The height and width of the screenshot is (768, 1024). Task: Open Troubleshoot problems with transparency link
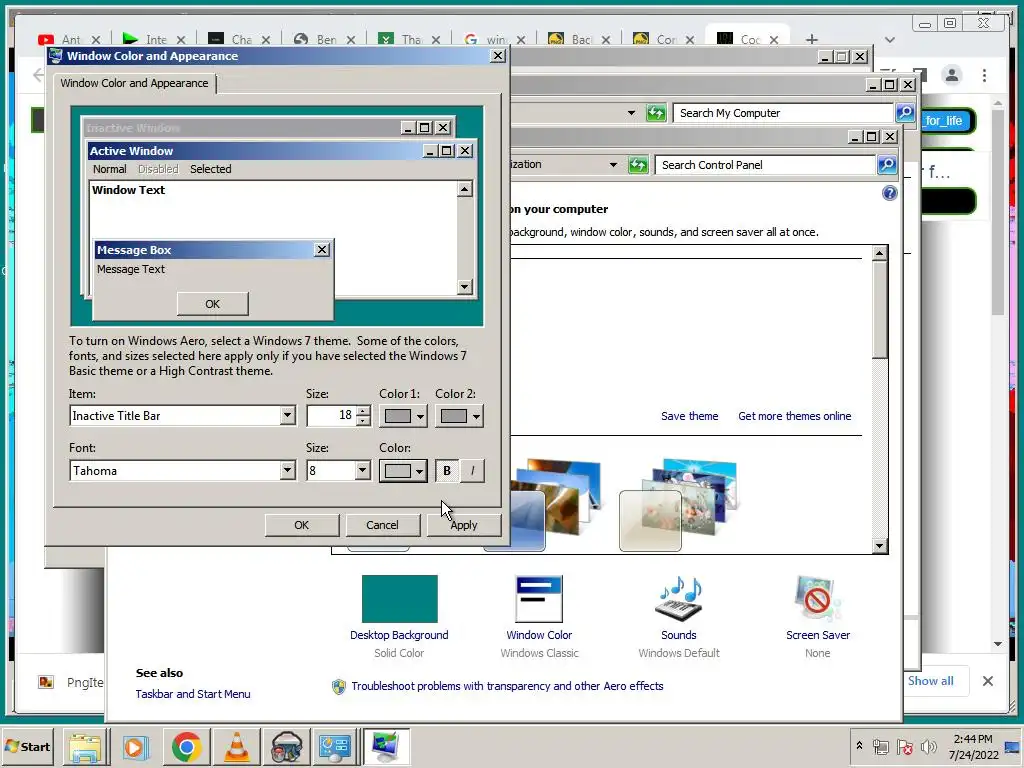coord(507,686)
